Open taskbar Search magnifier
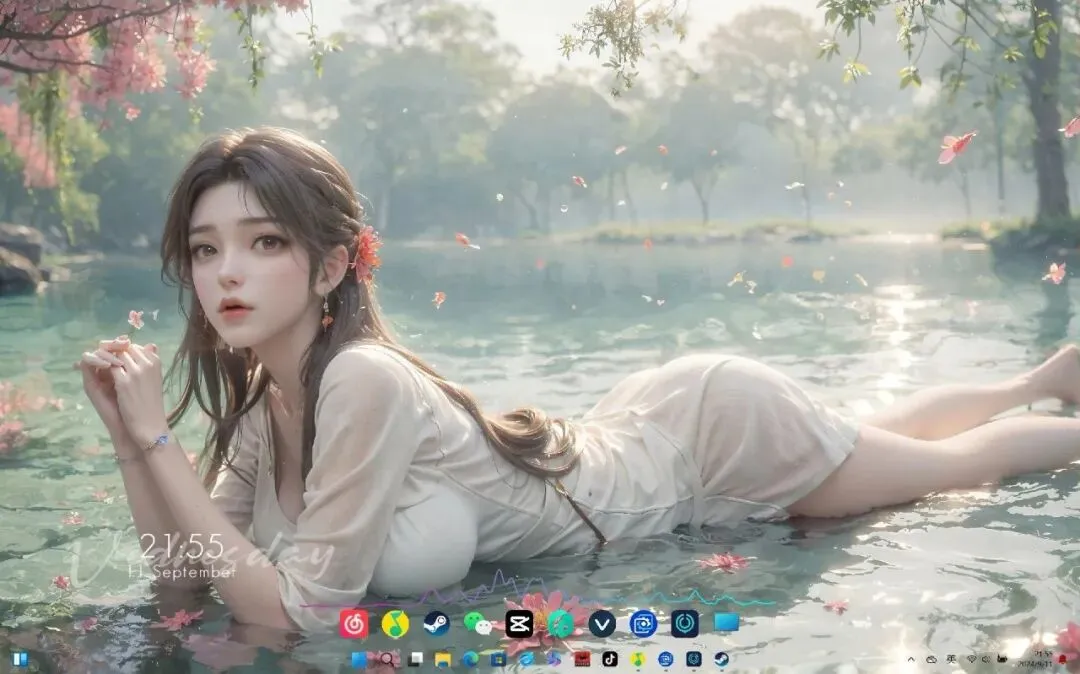1080x674 pixels. 387,660
